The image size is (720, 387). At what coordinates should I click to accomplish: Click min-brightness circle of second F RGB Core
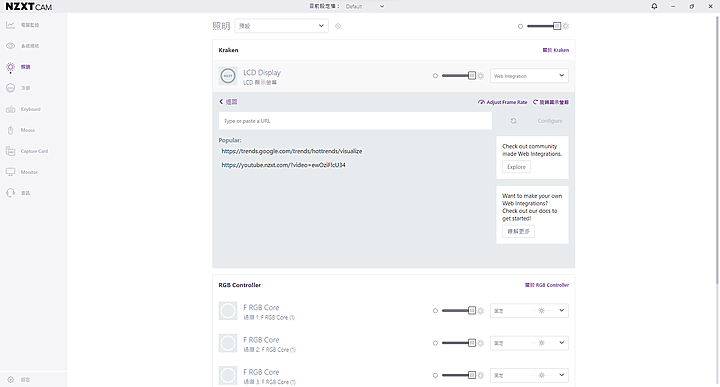tap(435, 343)
